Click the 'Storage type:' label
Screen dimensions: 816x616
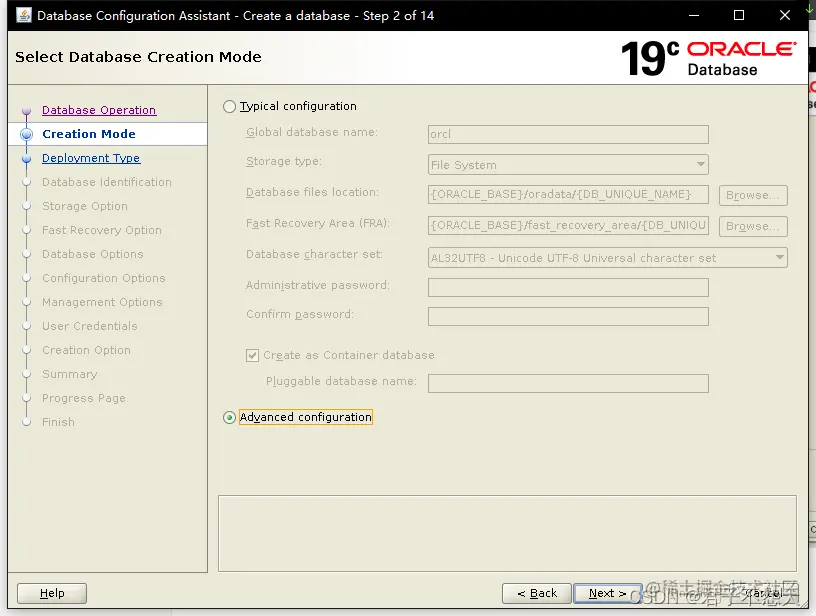pos(284,161)
